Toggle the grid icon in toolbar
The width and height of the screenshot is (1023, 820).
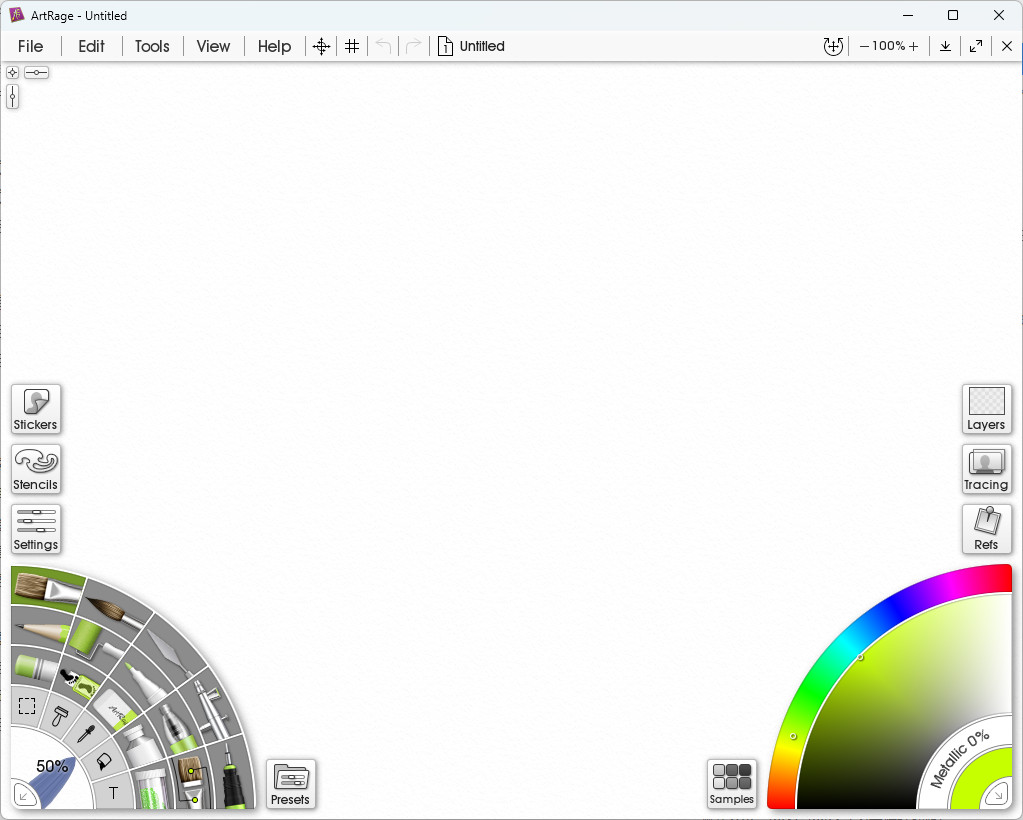click(352, 46)
